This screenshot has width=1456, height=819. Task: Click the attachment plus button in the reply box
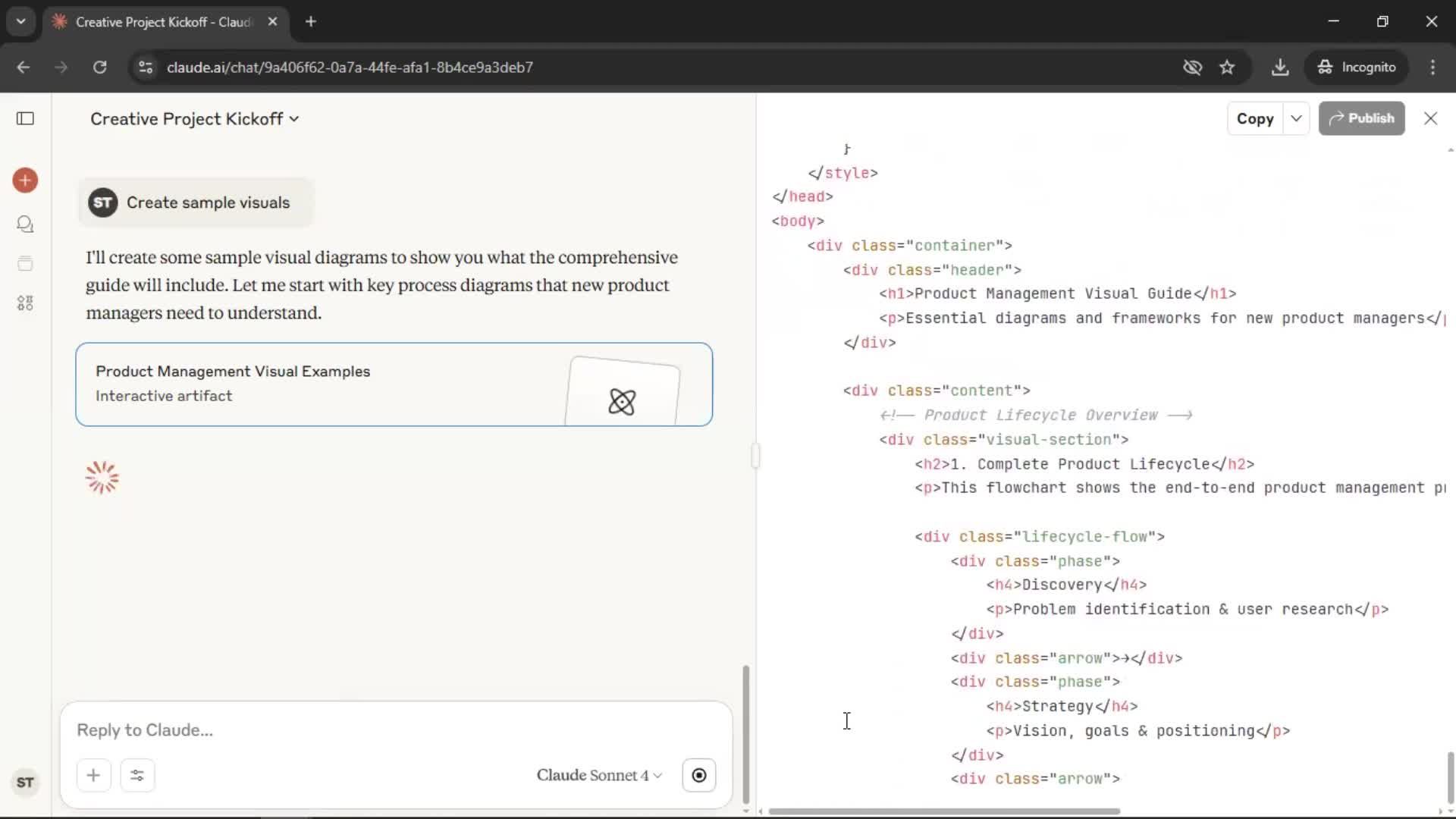tap(93, 775)
